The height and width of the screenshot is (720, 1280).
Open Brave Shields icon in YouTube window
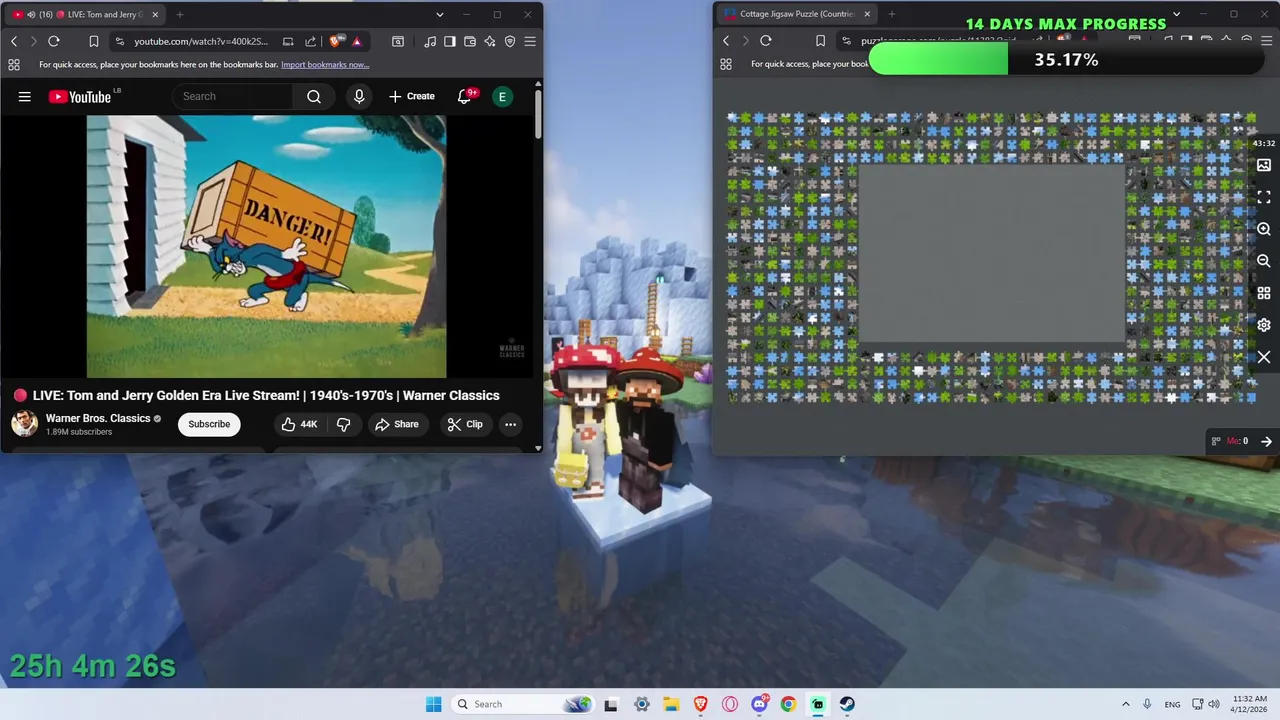[336, 41]
